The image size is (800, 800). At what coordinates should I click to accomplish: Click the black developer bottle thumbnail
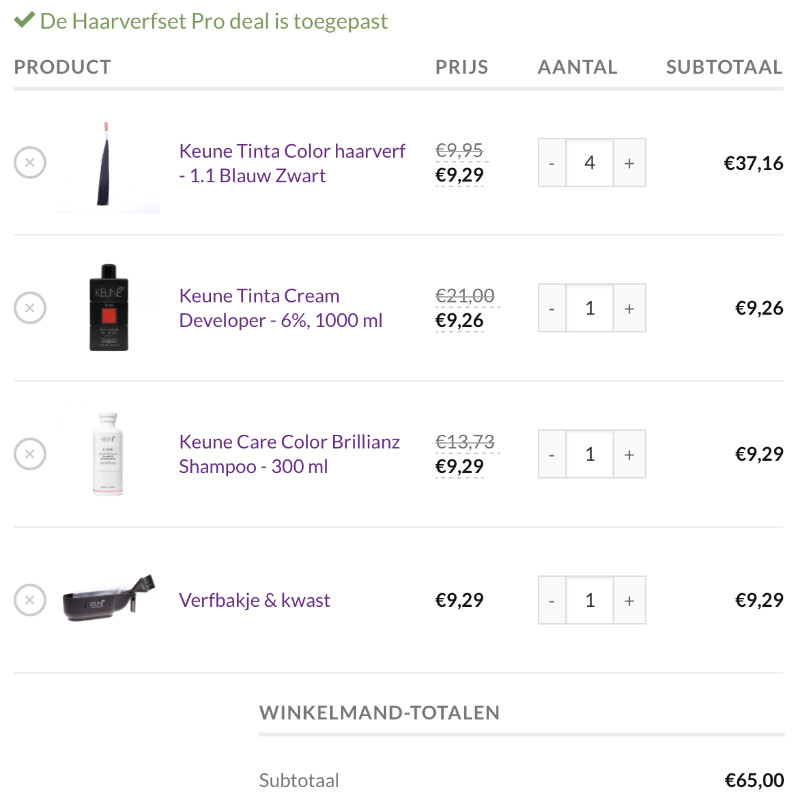pyautogui.click(x=108, y=308)
